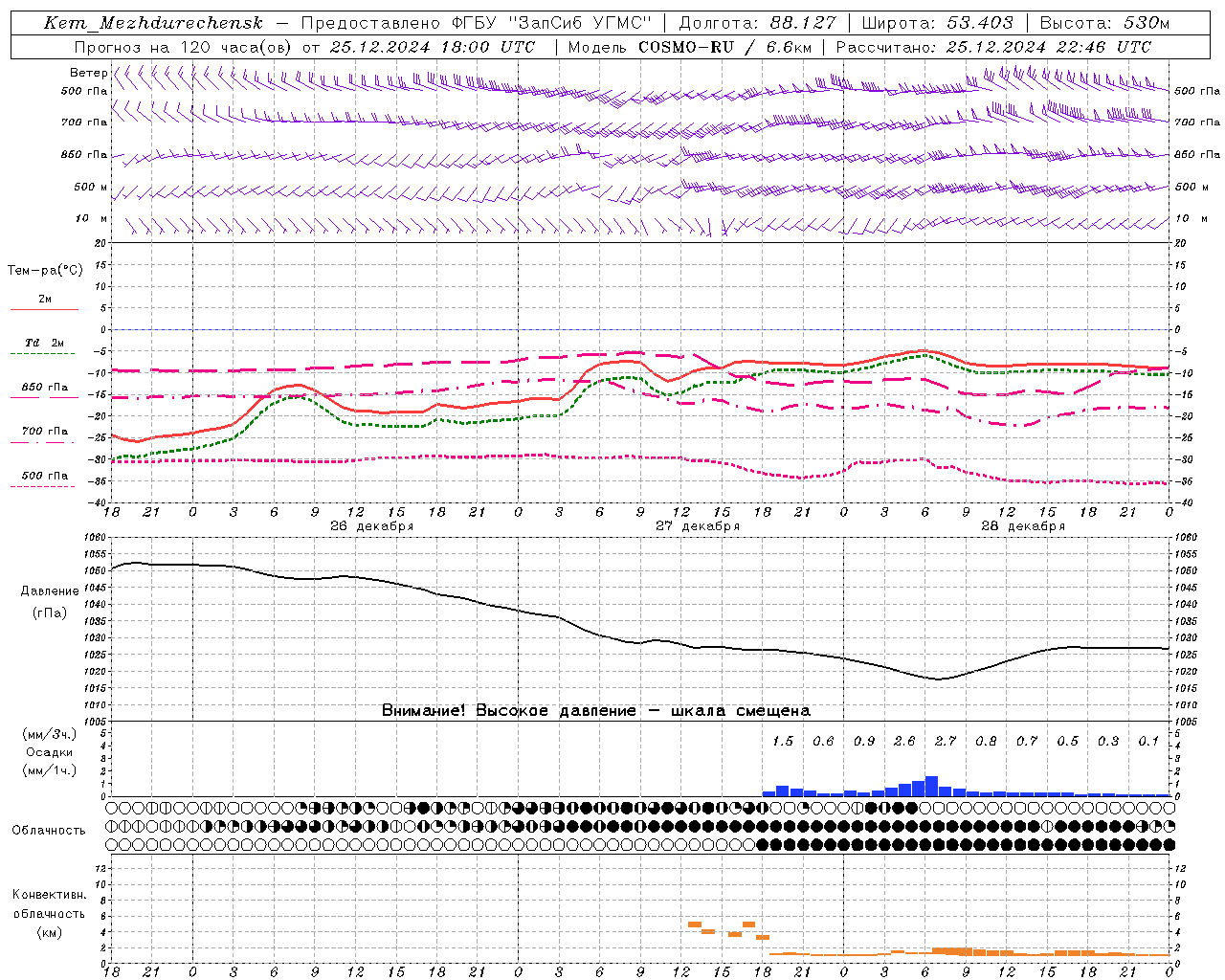Click the 1005 bottom value on right pressure axis
The width and height of the screenshot is (1225, 980).
(x=1186, y=722)
